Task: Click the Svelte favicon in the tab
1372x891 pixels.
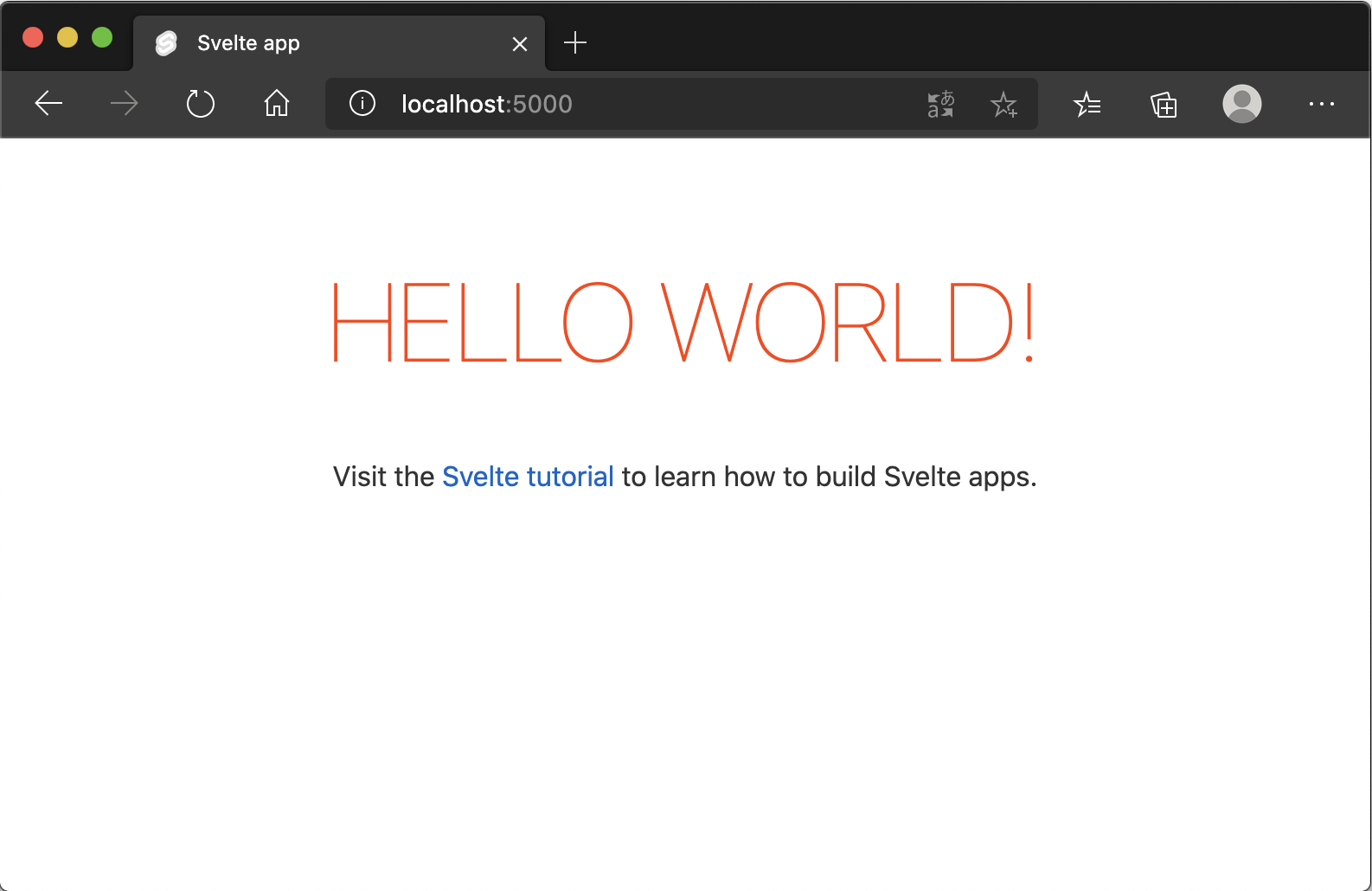Action: tap(166, 43)
